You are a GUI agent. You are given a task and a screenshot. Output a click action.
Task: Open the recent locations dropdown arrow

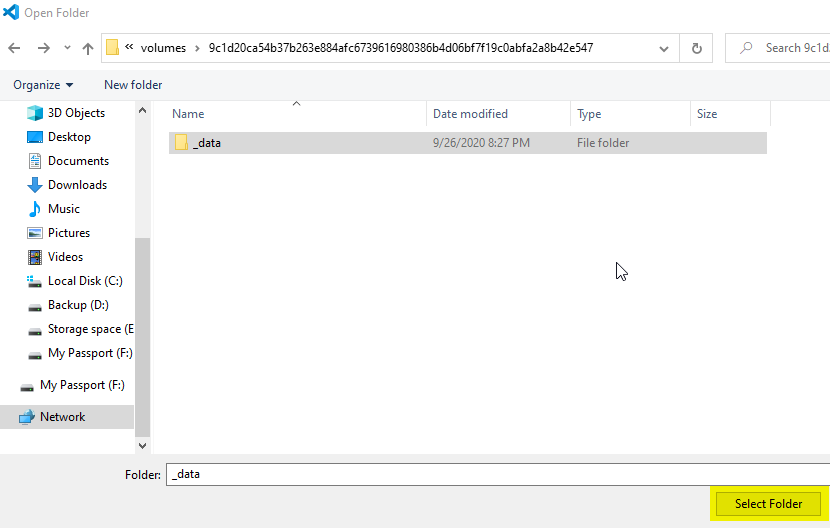(67, 48)
